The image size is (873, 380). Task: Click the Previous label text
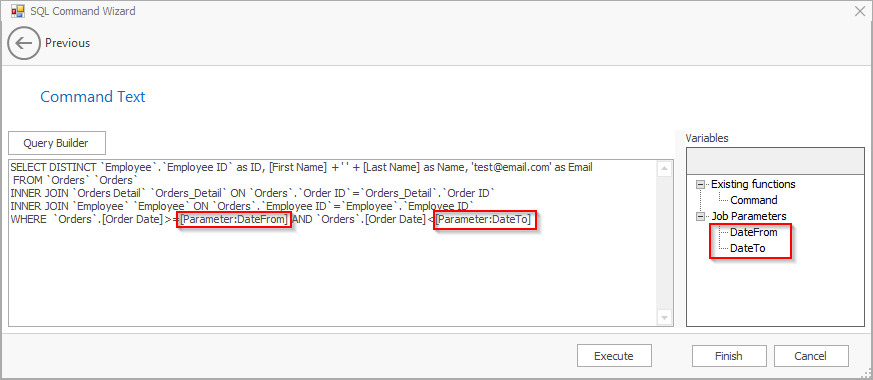click(x=67, y=43)
